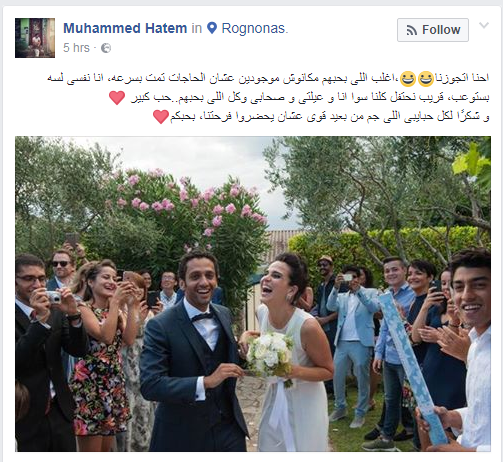Click the 5 hrs timestamp

coord(76,48)
